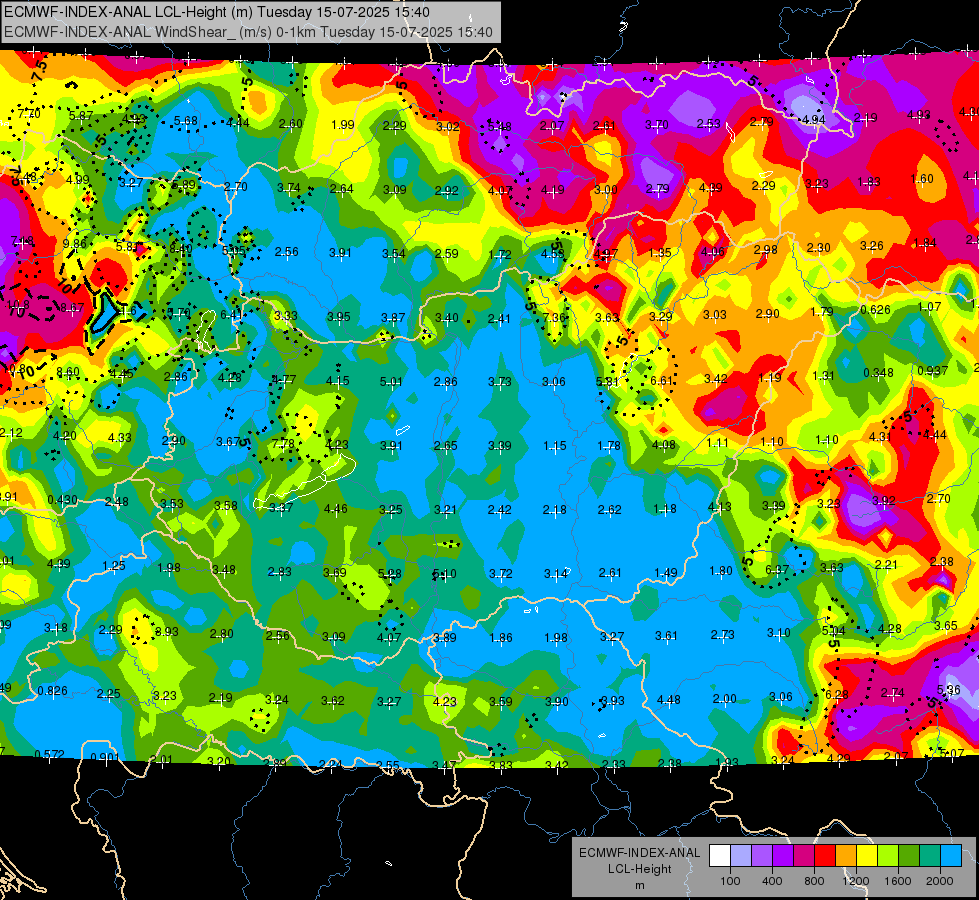Click the orange legend color swatch

tap(846, 856)
